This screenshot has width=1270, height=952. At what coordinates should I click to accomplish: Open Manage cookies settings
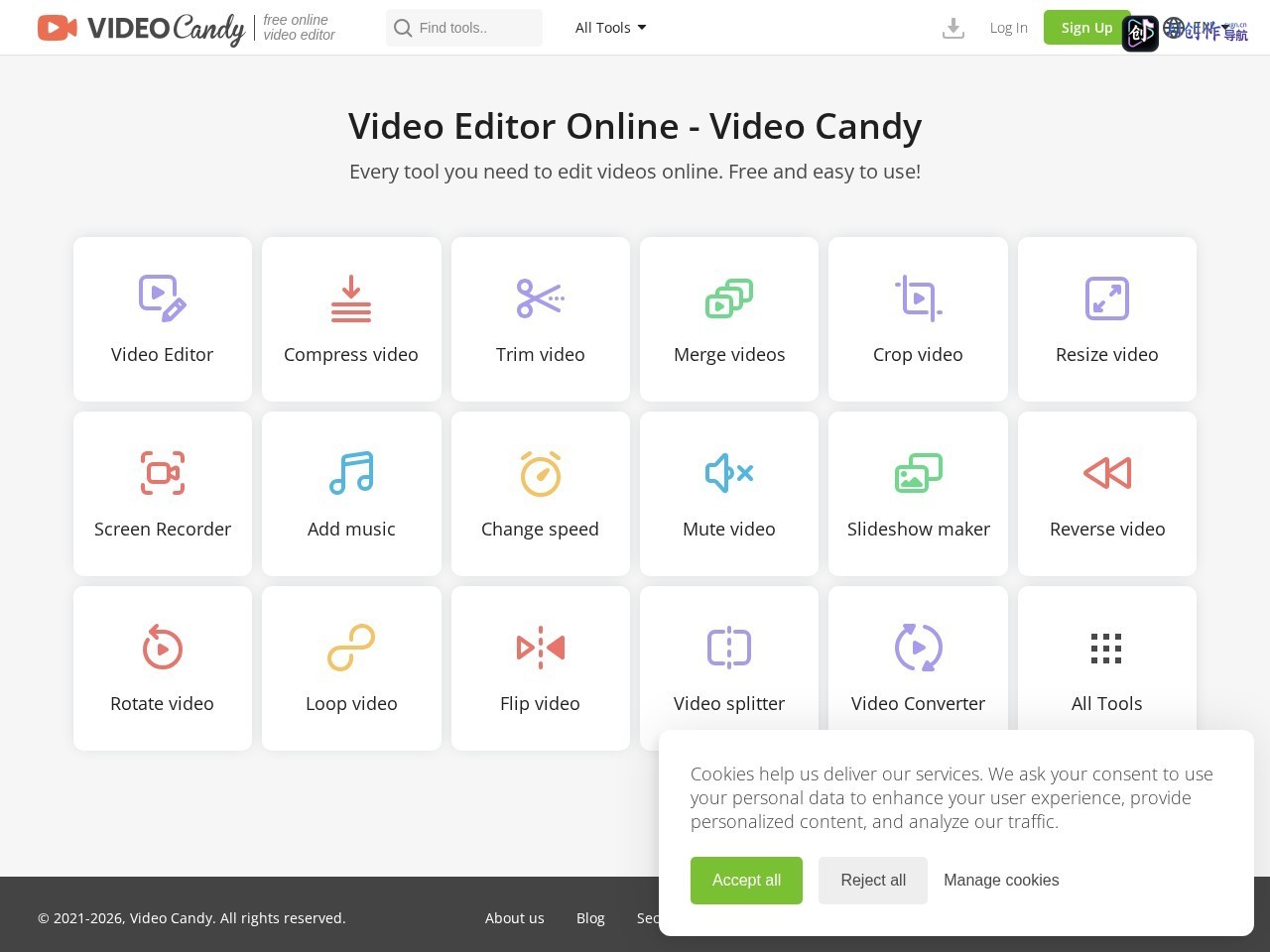point(1001,881)
